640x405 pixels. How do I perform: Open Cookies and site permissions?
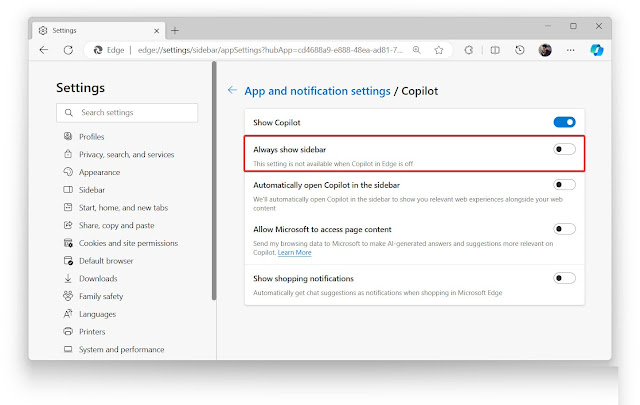click(128, 243)
